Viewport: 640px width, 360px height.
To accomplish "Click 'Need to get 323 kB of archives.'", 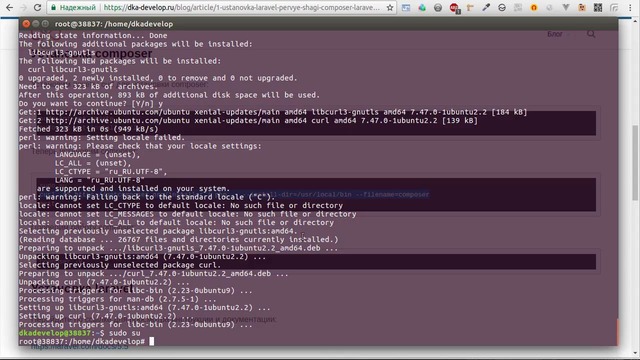I will 88,87.
